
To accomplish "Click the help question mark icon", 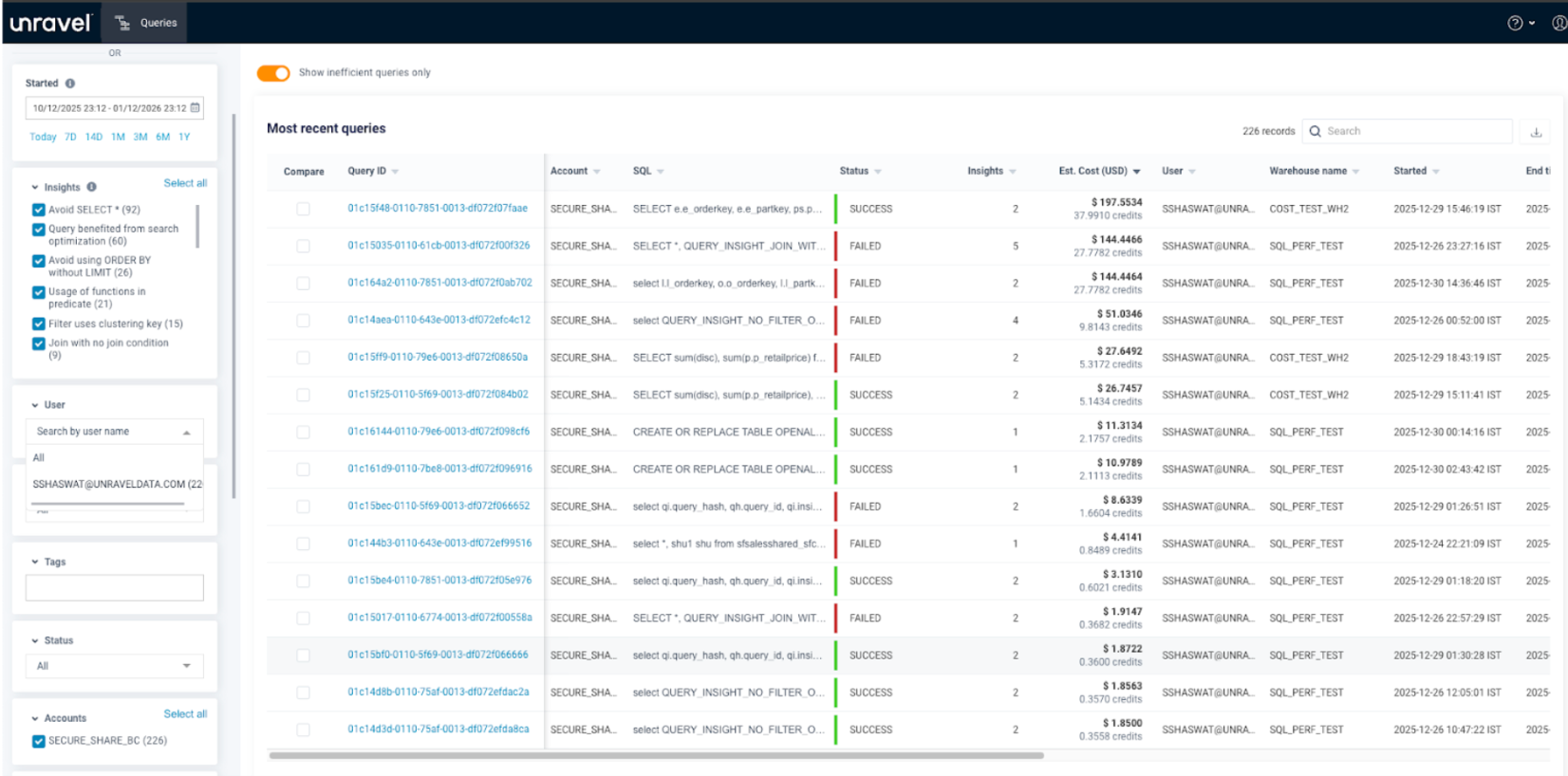I will (x=1515, y=23).
